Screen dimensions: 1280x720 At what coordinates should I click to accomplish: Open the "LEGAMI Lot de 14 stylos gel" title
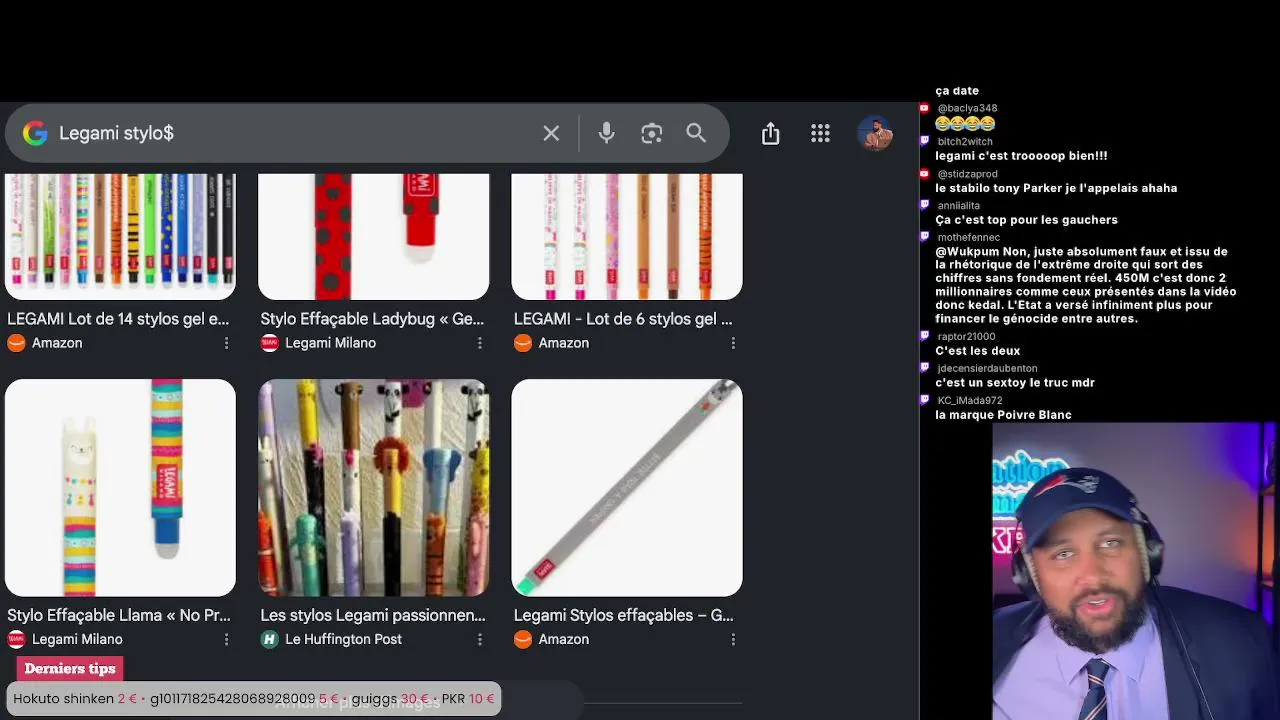(x=118, y=319)
